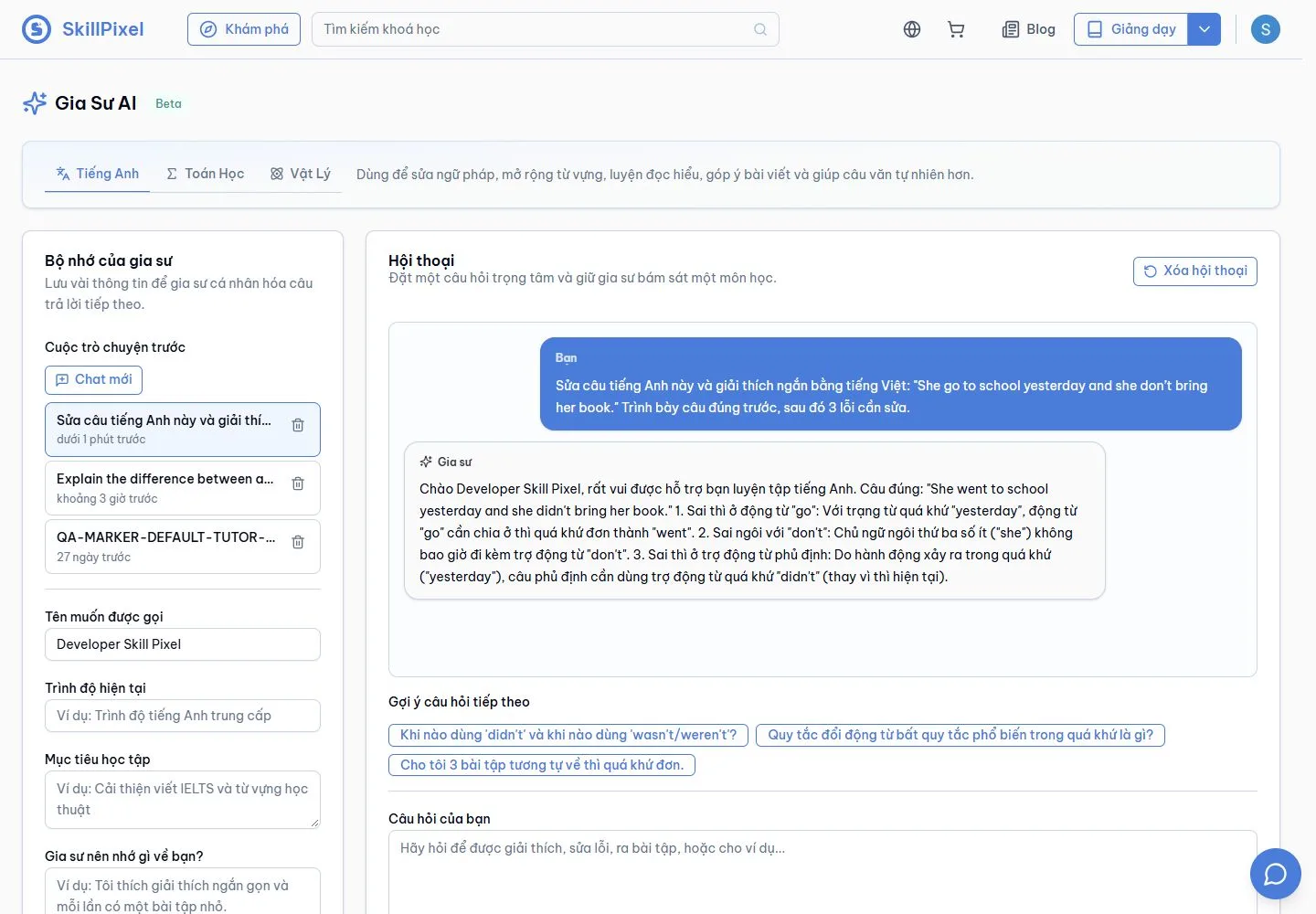Open the language globe icon
This screenshot has height=914, width=1316.
point(912,29)
